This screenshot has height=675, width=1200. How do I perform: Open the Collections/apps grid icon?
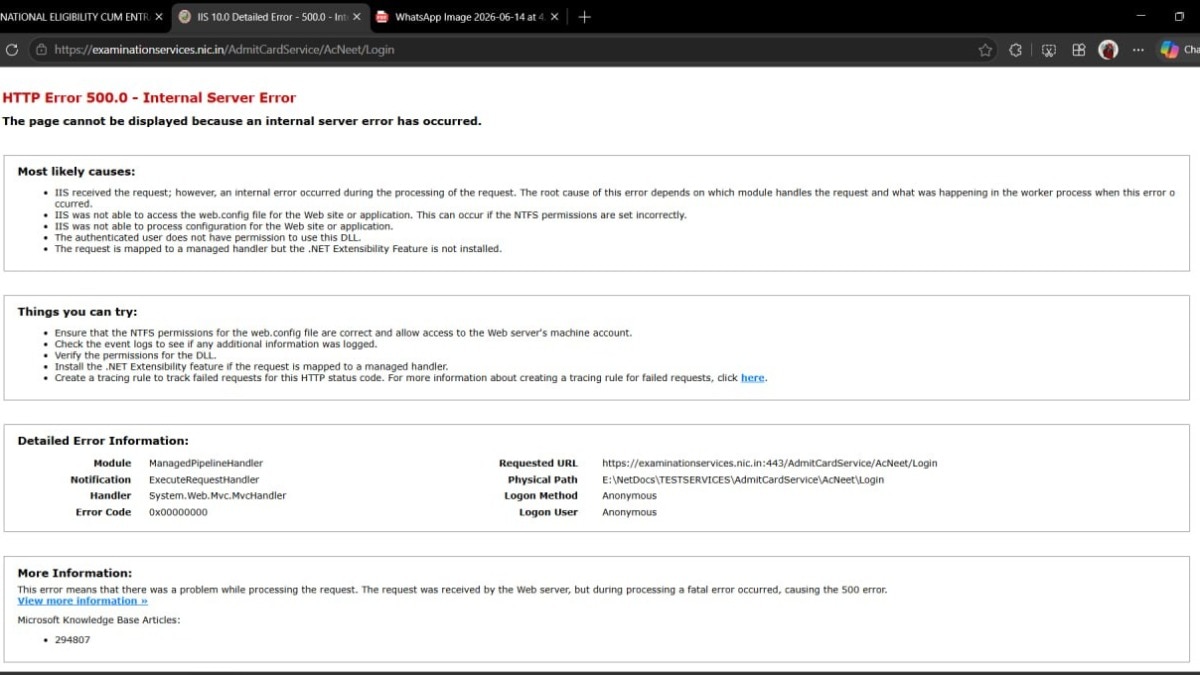click(1078, 49)
